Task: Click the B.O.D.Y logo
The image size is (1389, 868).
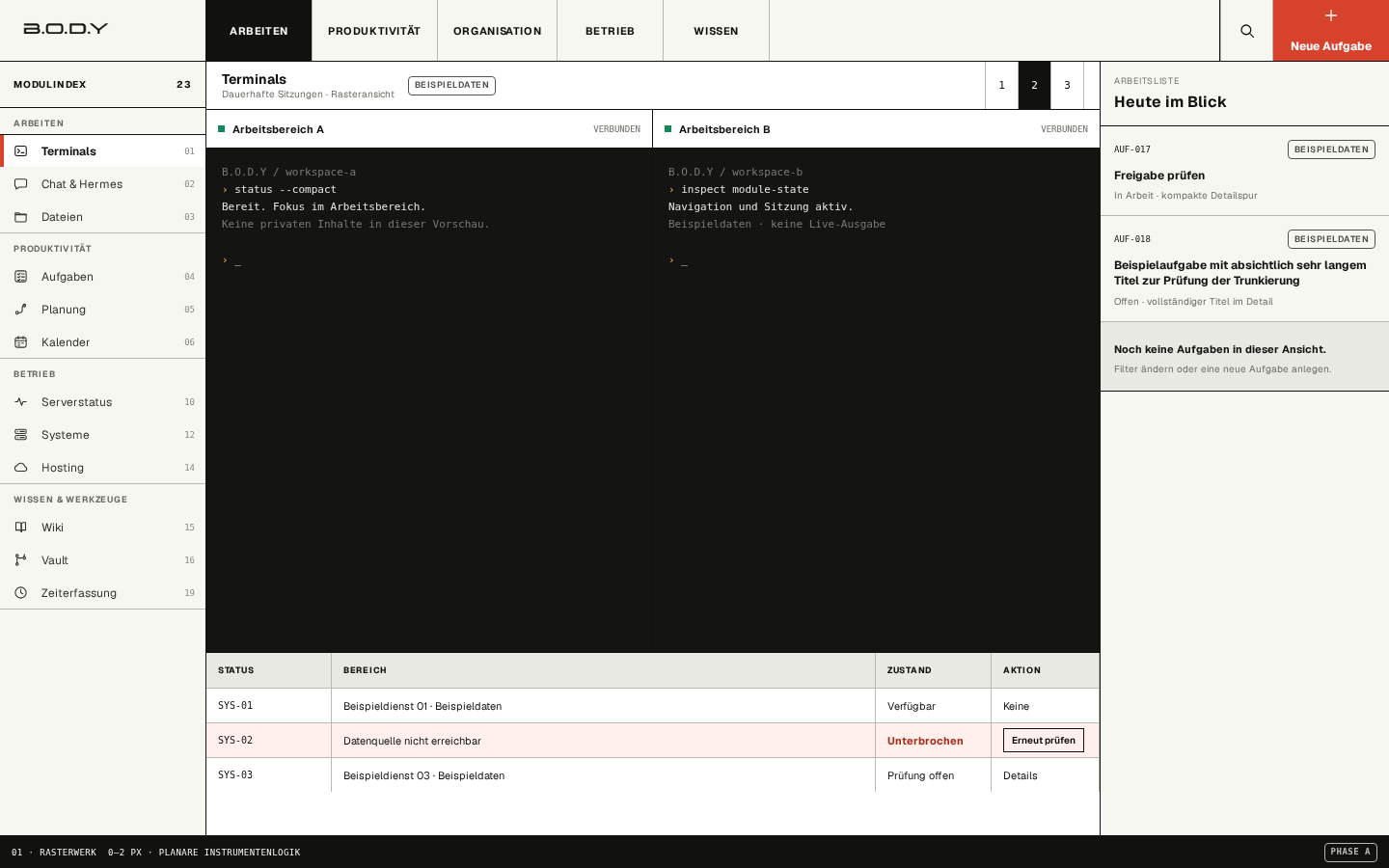Action: [66, 29]
